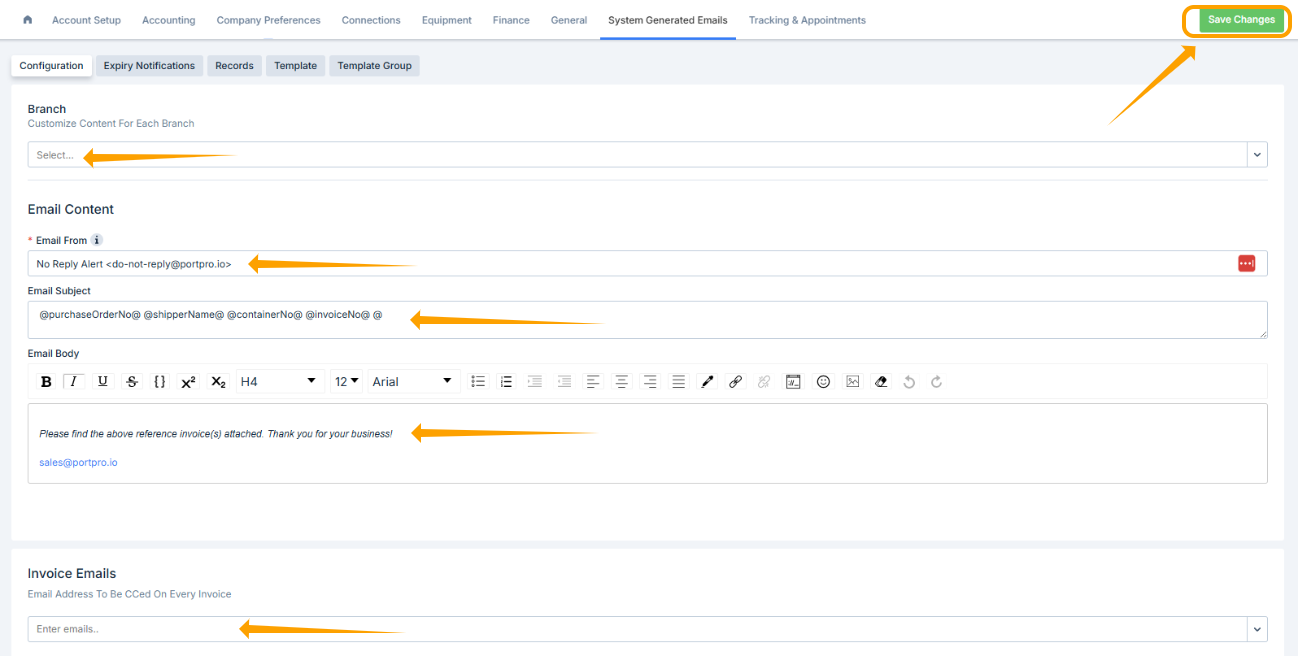Screen dimensions: 1298x656
Task: Click the Save Changes button
Action: [x=1241, y=20]
